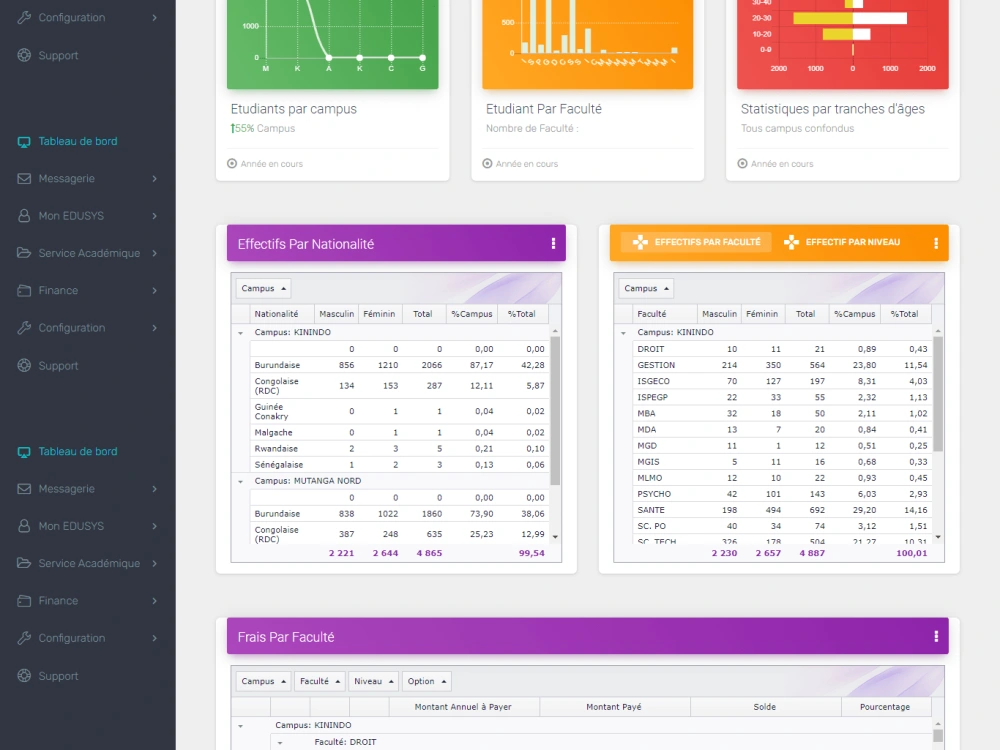
Task: Collapse Campus: KININDO group in Frais table
Action: [240, 726]
